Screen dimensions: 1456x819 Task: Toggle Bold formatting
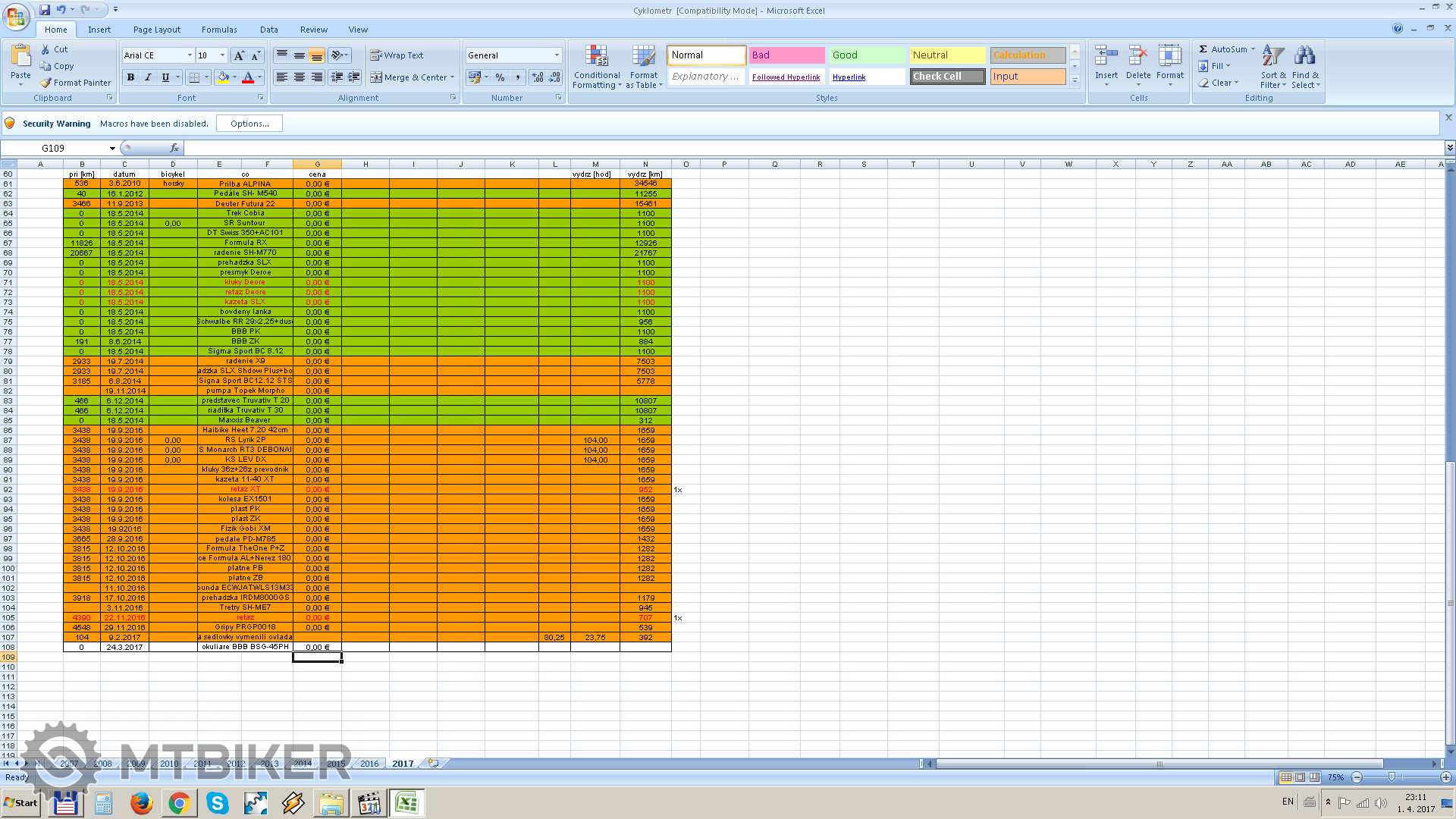(x=130, y=77)
